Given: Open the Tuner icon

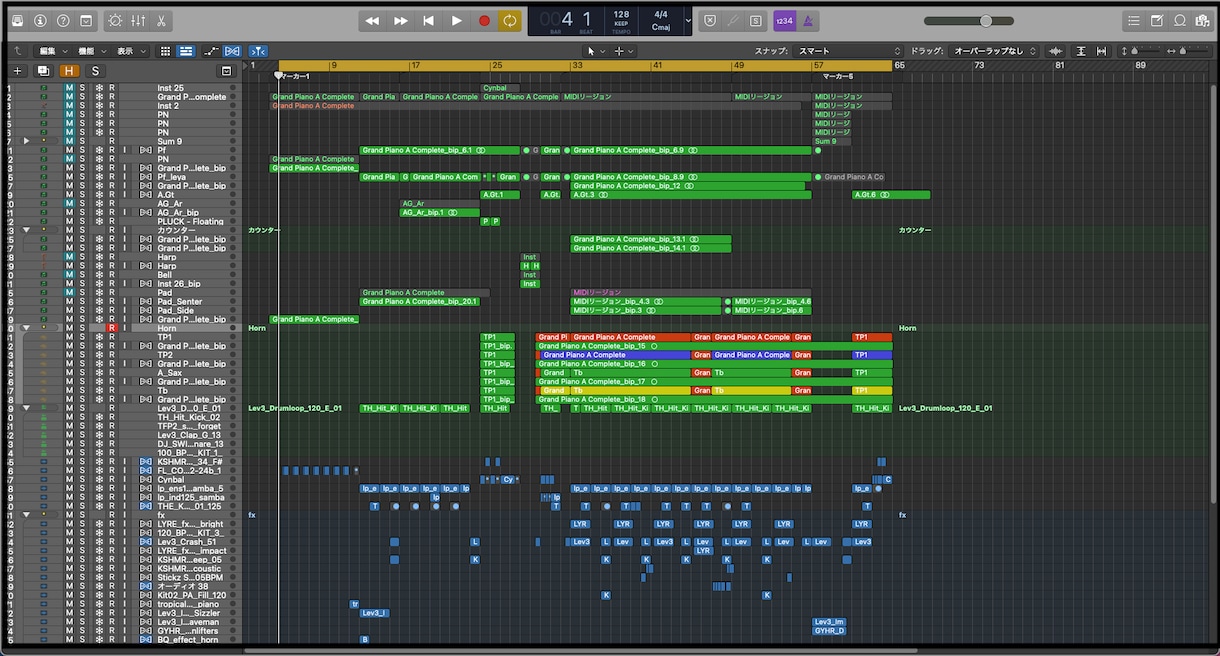Looking at the screenshot, I should pos(733,20).
